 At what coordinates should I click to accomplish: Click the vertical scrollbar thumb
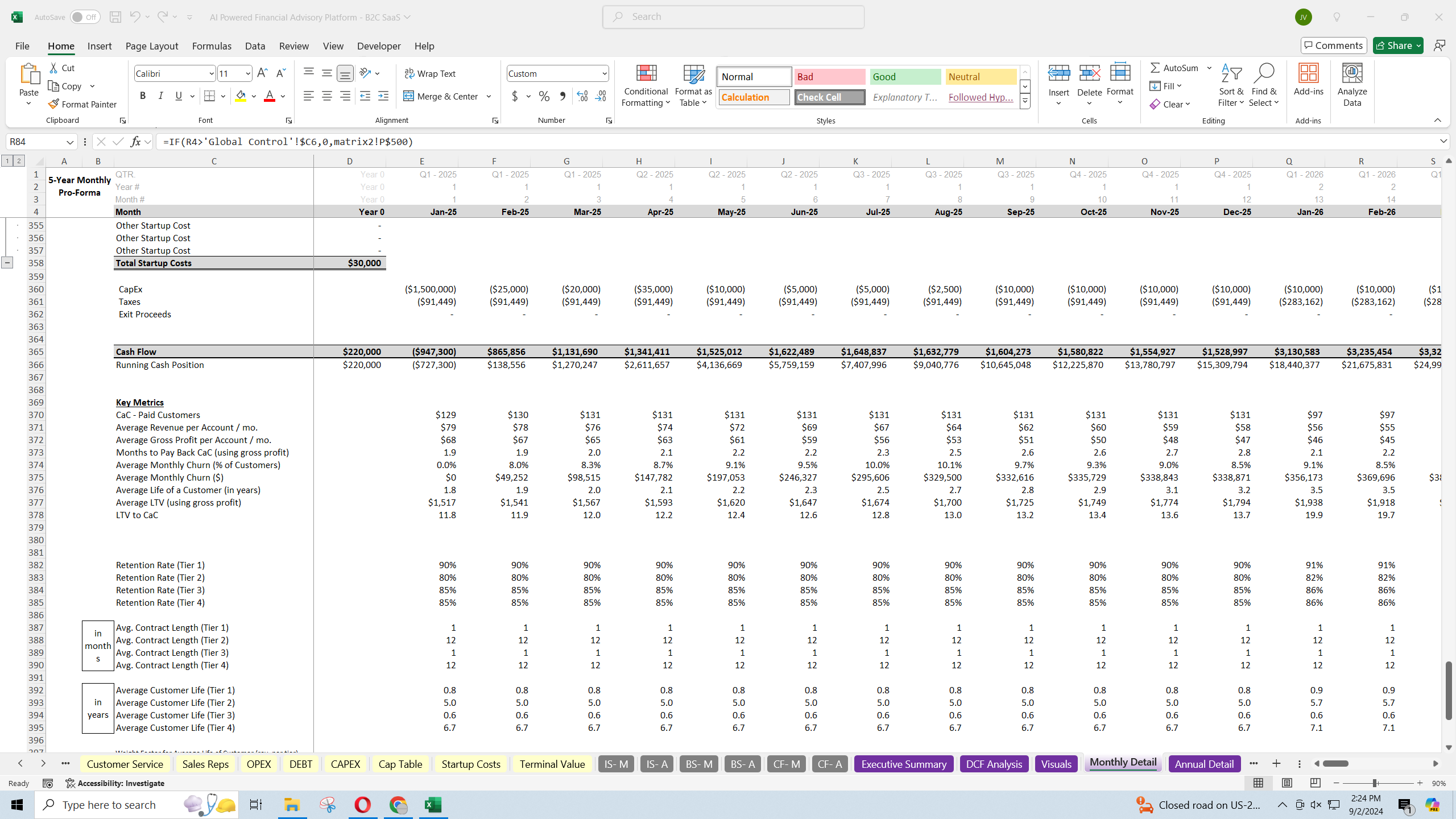point(1448,691)
